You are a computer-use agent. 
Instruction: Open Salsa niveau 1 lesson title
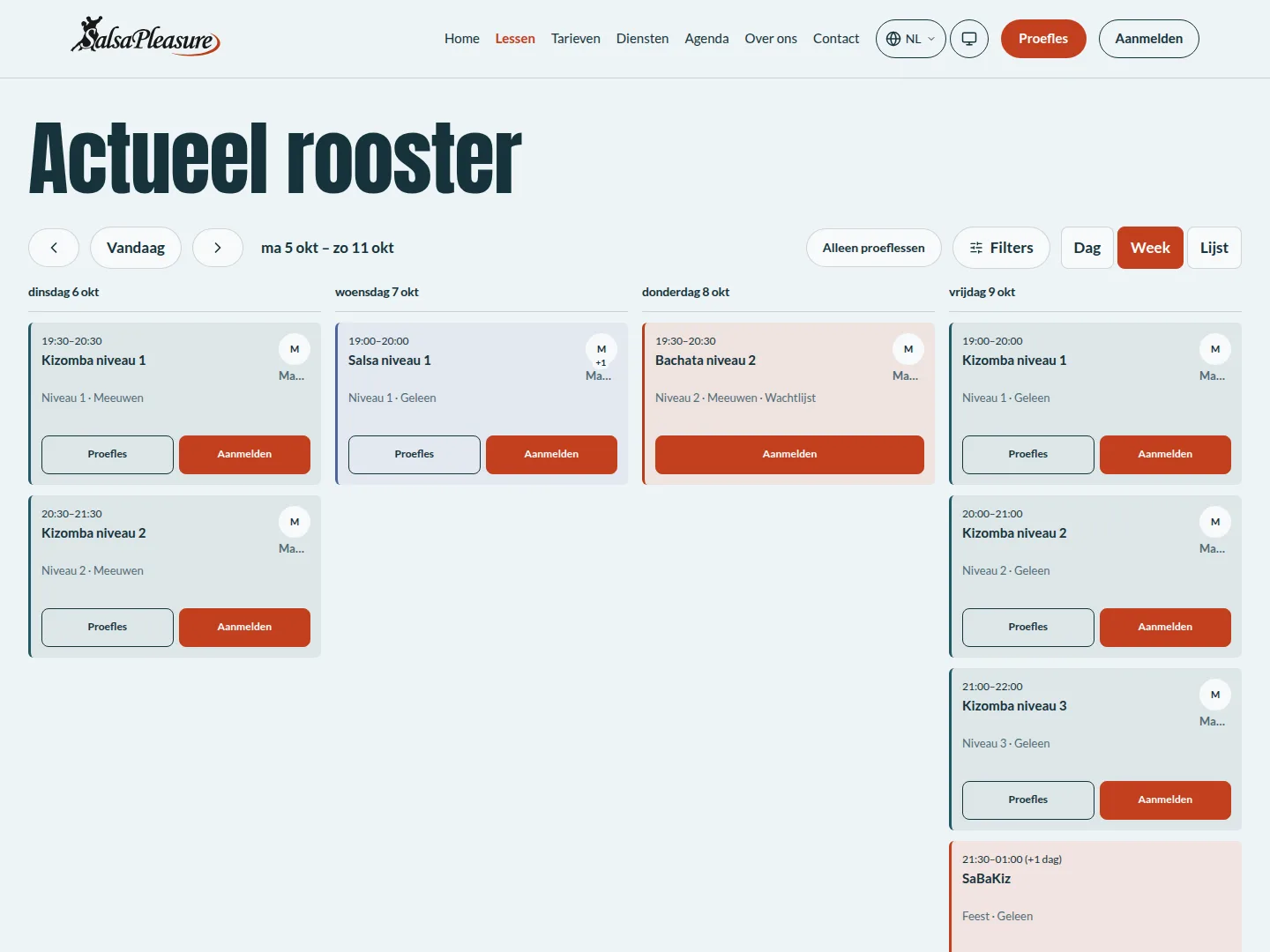click(x=390, y=361)
